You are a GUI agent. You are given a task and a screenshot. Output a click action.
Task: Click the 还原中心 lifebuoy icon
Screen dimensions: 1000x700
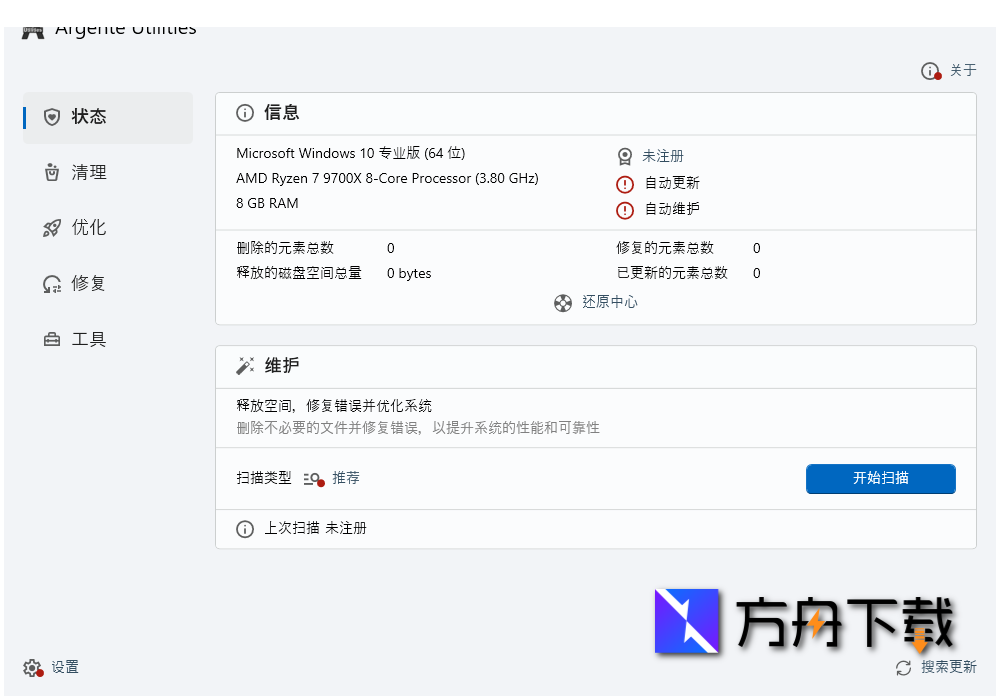pos(563,302)
